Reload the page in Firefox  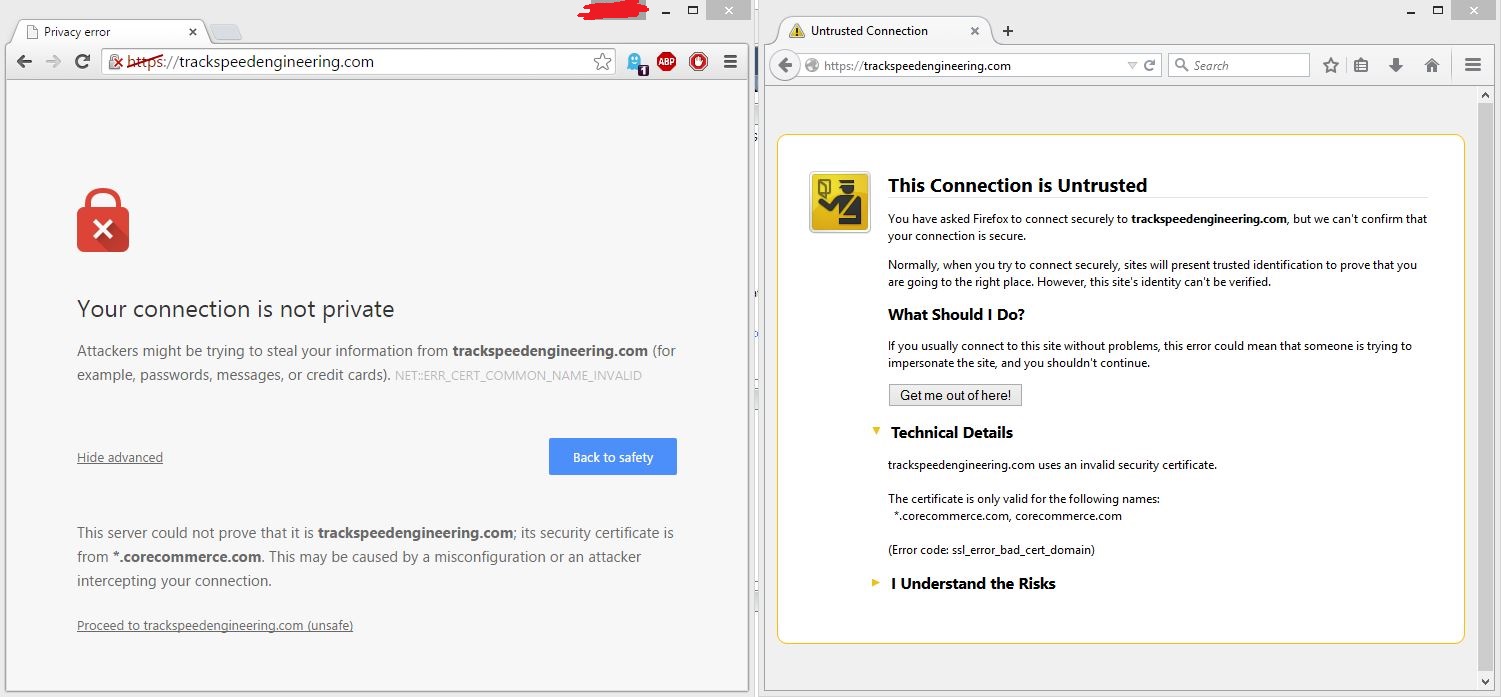pos(1150,66)
